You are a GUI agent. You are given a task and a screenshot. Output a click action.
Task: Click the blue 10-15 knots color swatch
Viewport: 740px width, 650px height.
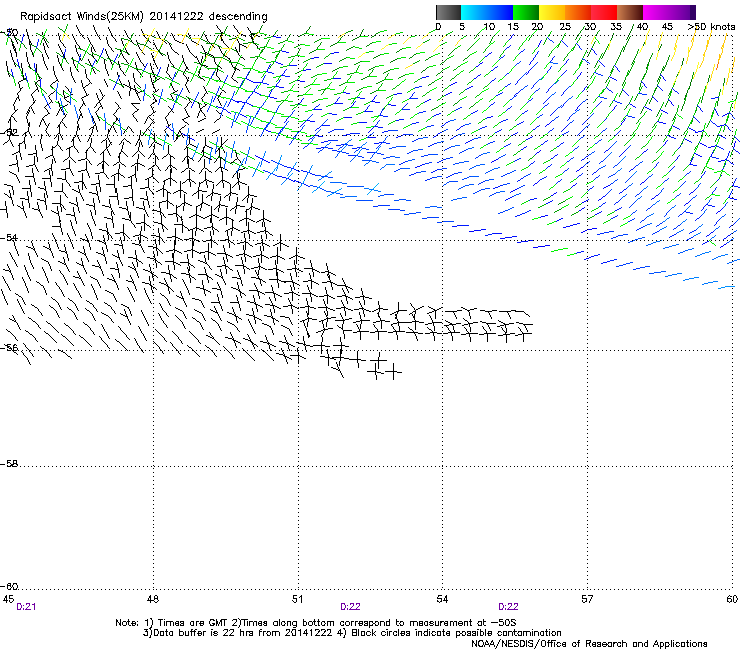pyautogui.click(x=500, y=12)
